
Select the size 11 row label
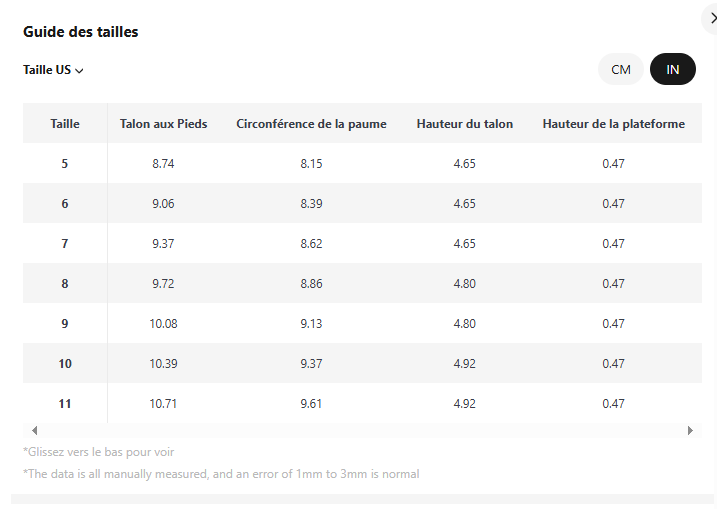click(65, 404)
